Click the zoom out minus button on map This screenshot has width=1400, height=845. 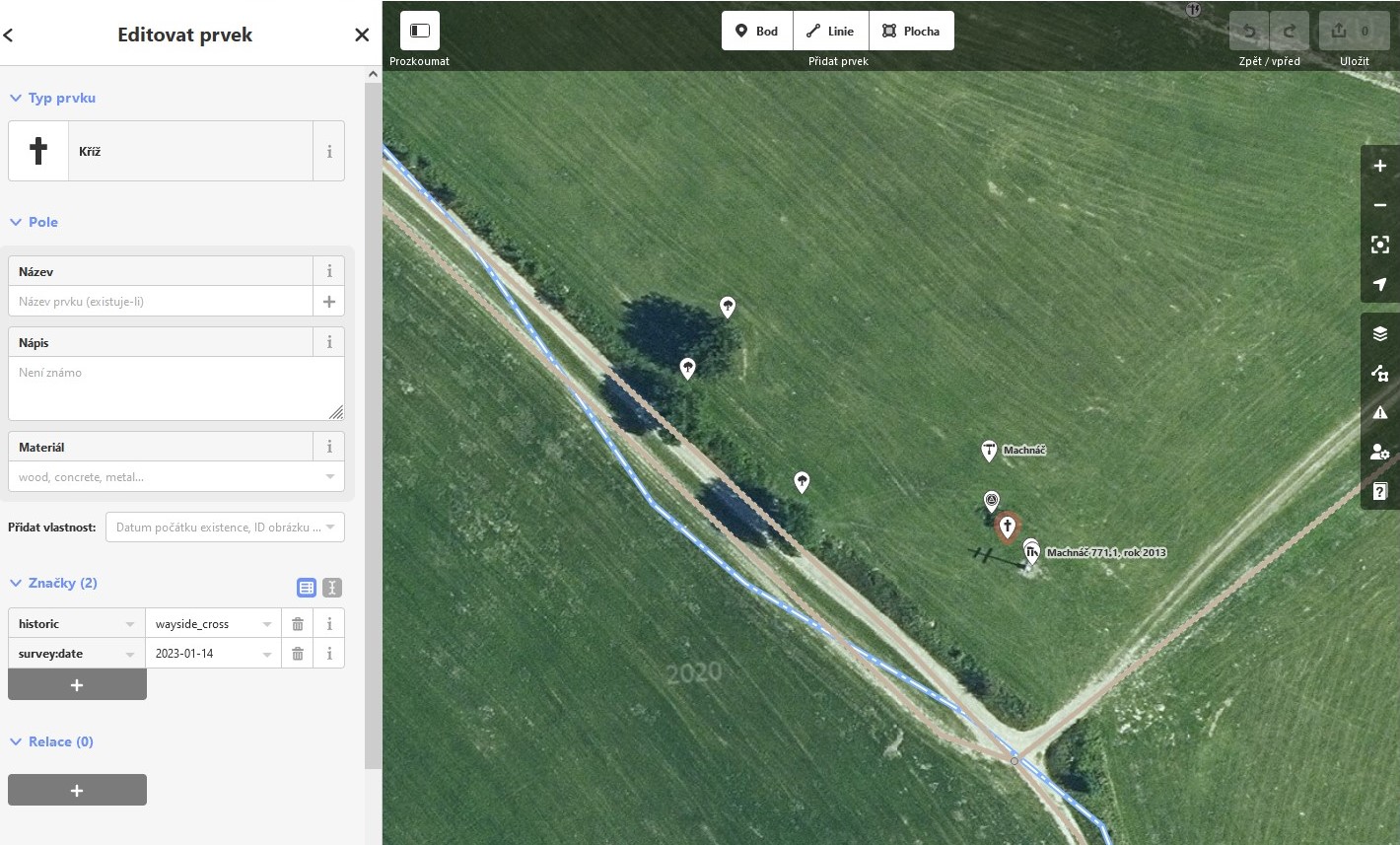(1379, 205)
